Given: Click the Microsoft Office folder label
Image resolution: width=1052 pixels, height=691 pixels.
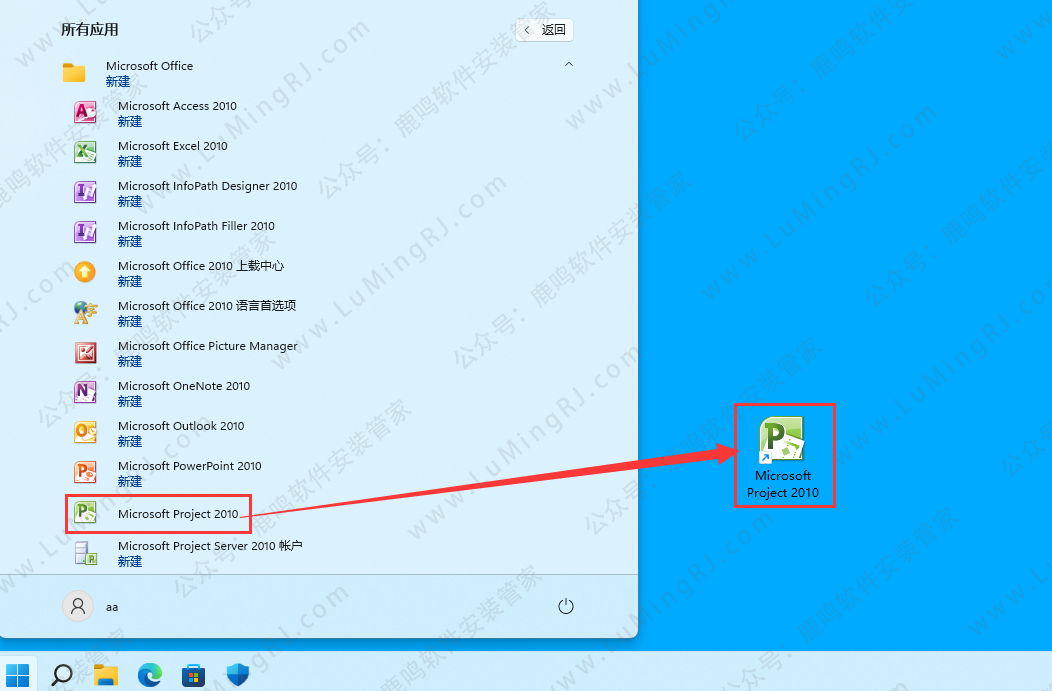Looking at the screenshot, I should (150, 66).
